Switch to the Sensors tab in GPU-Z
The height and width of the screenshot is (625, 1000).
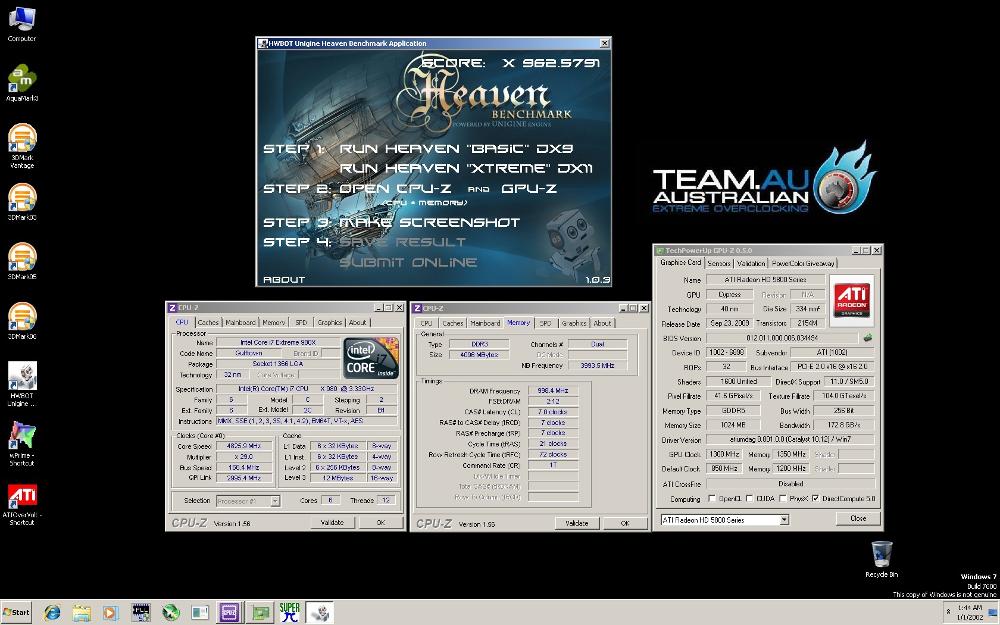click(719, 263)
